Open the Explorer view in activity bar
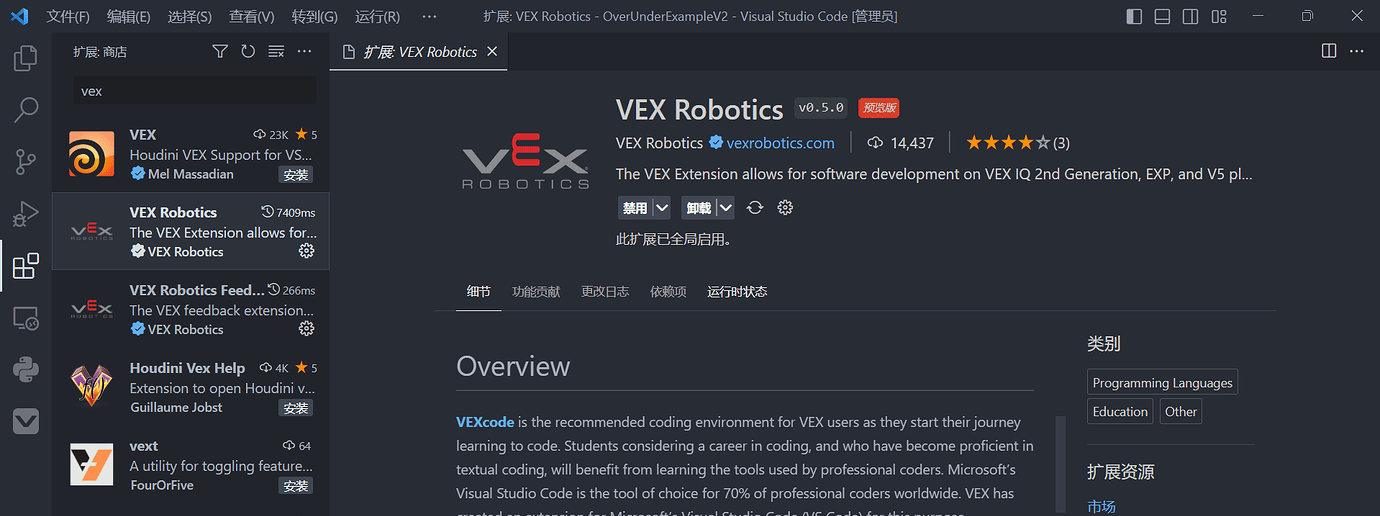 pyautogui.click(x=26, y=58)
